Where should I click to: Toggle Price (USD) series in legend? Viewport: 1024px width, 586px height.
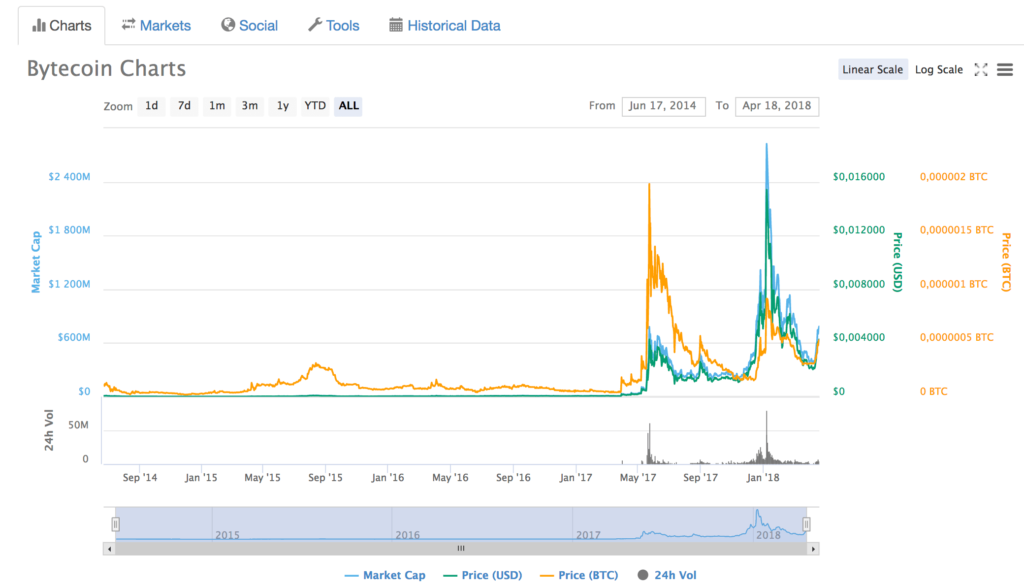(483, 576)
